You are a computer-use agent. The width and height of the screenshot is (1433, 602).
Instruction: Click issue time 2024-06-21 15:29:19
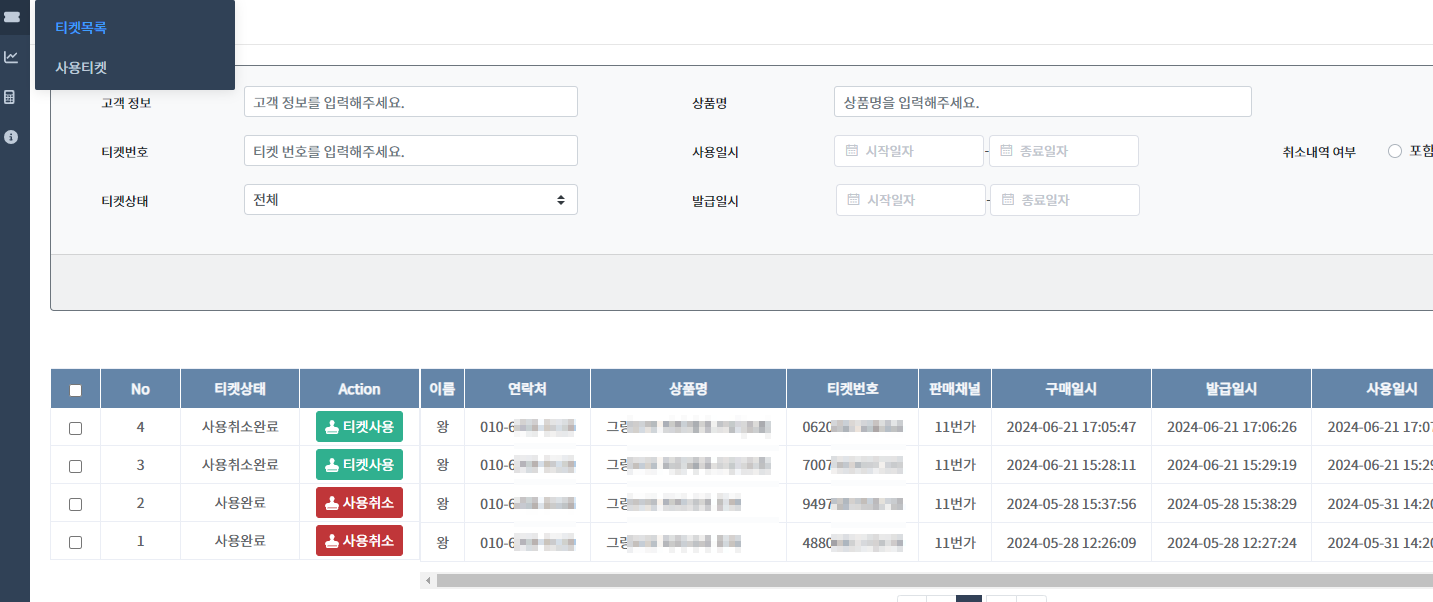[1231, 465]
